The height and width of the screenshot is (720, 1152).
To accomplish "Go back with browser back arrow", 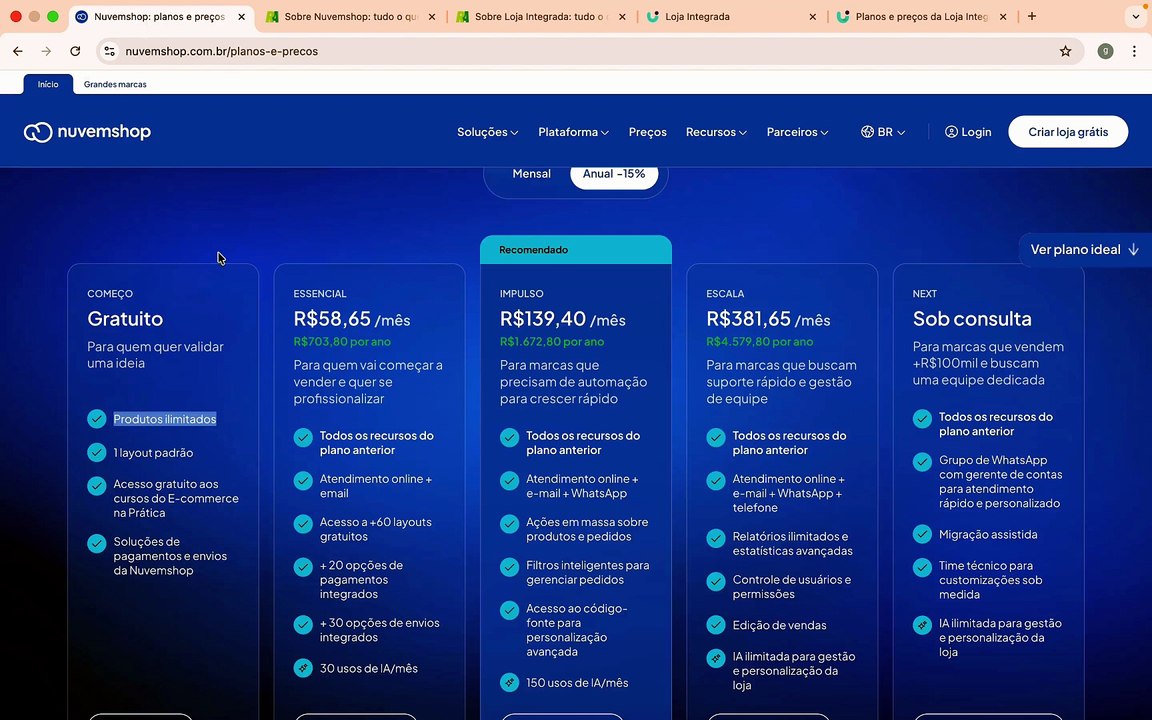I will click(x=18, y=51).
